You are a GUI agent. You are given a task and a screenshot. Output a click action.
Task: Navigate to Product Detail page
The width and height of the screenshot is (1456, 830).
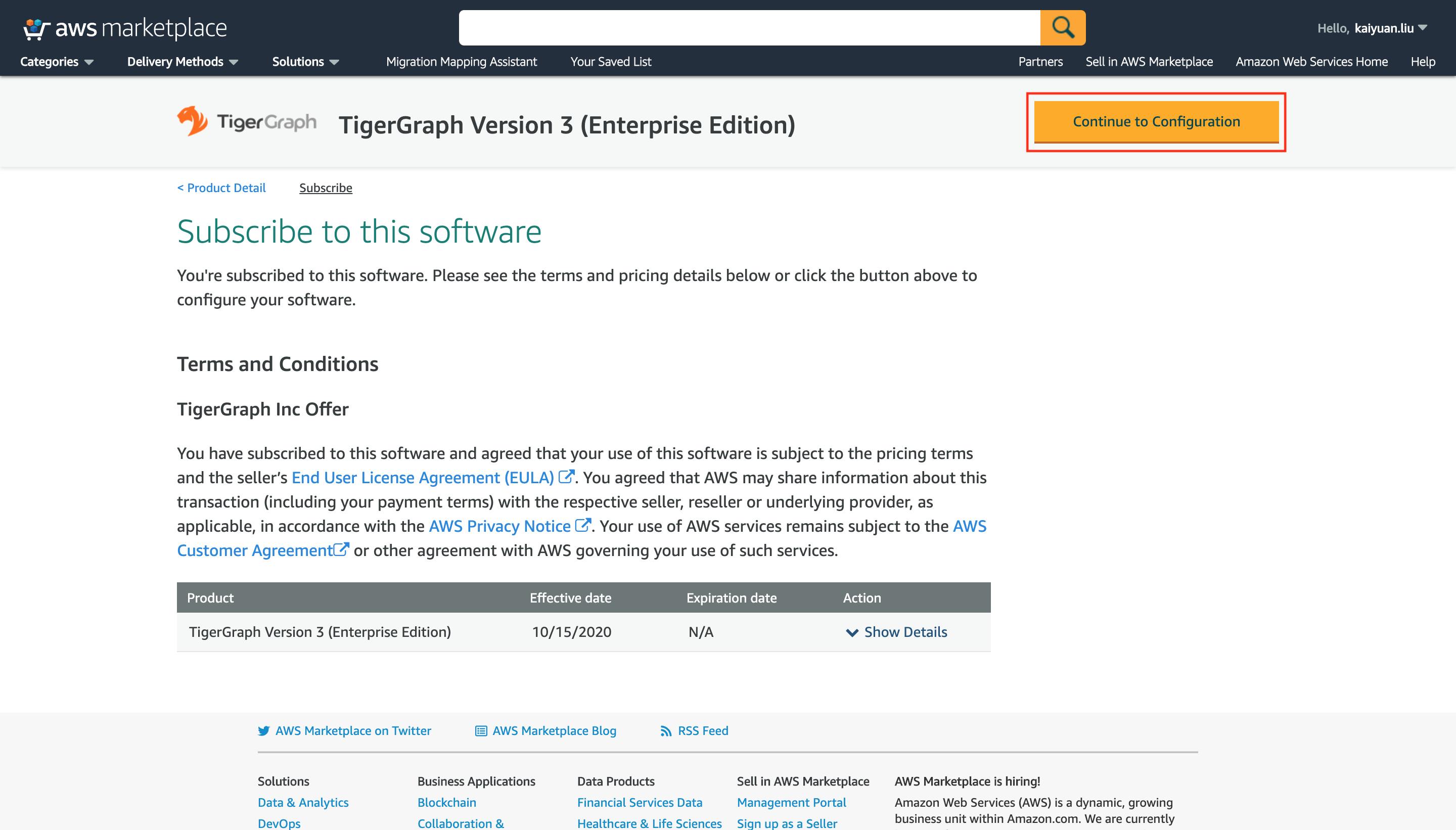221,187
